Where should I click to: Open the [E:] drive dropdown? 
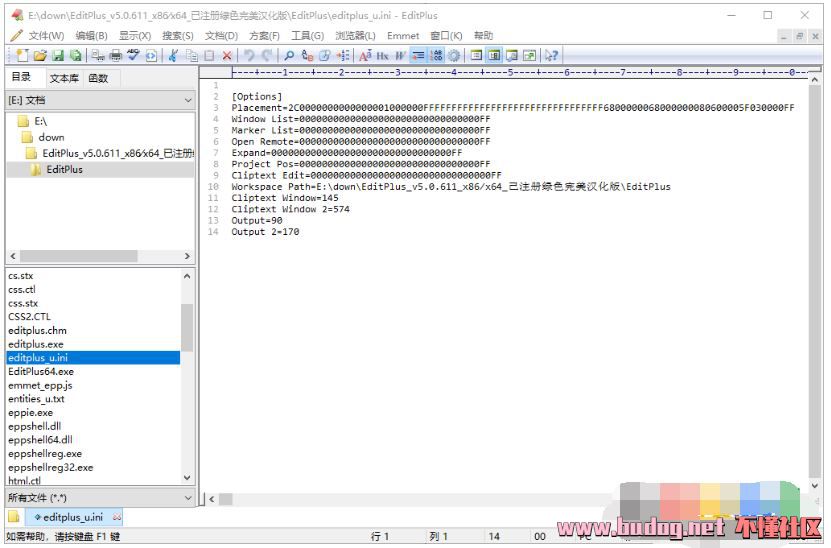point(188,100)
